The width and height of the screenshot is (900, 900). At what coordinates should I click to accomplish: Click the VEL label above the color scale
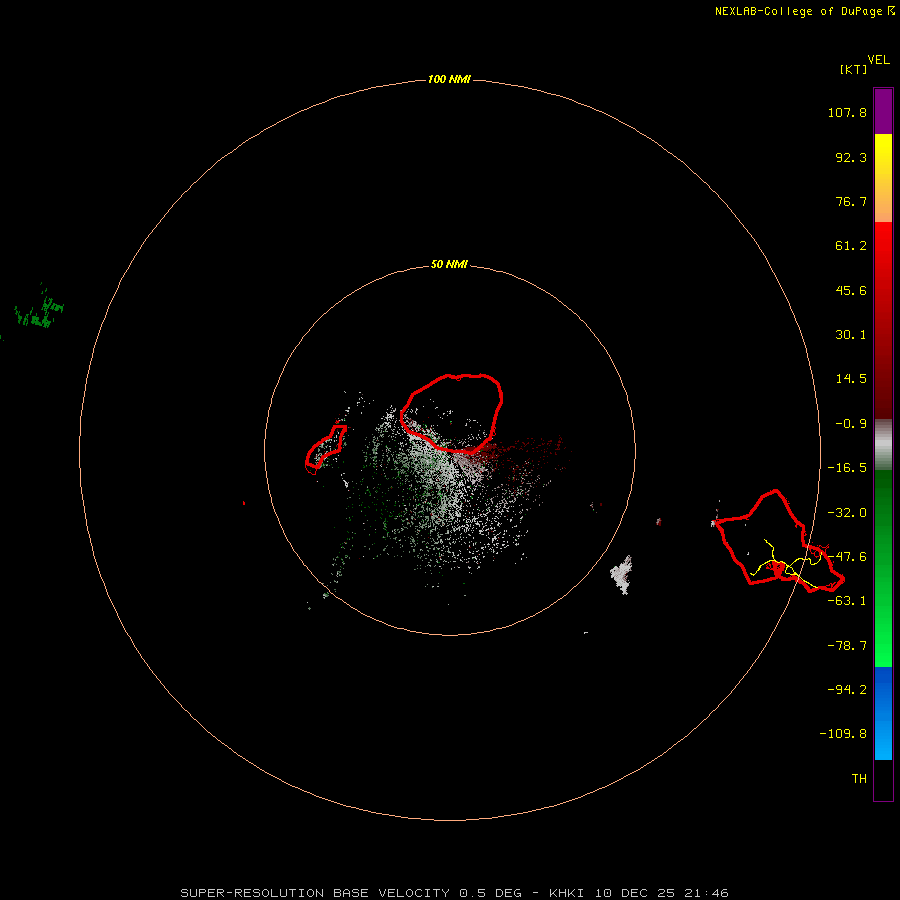[x=879, y=60]
